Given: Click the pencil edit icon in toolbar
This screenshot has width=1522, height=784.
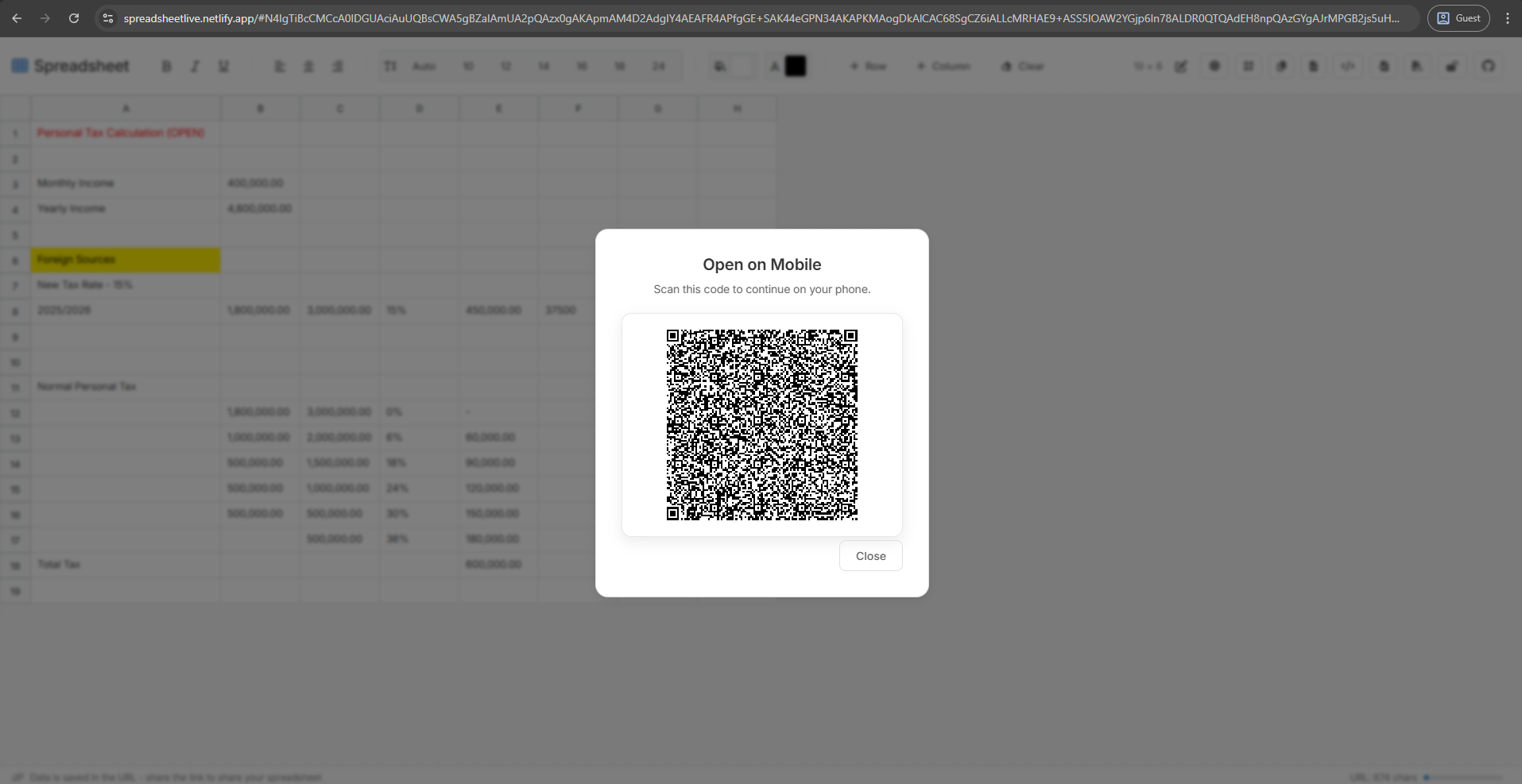Looking at the screenshot, I should [x=1181, y=67].
